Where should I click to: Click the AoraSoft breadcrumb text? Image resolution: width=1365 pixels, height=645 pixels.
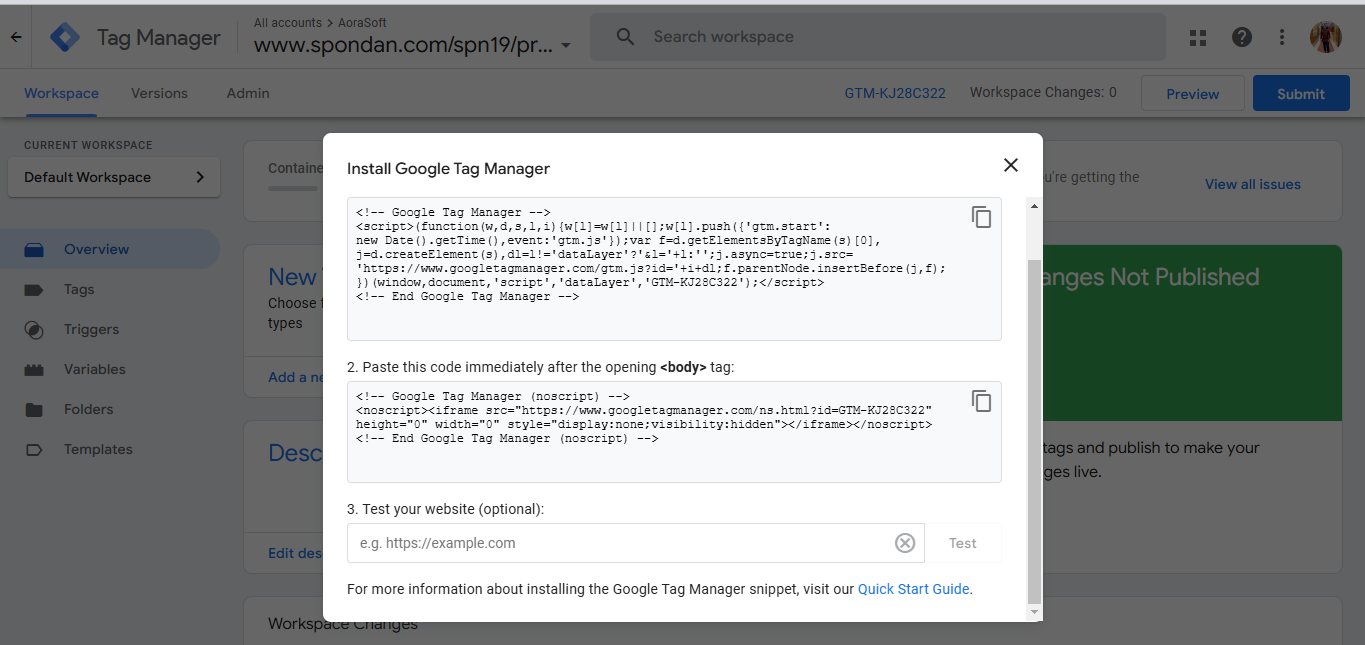coord(362,22)
